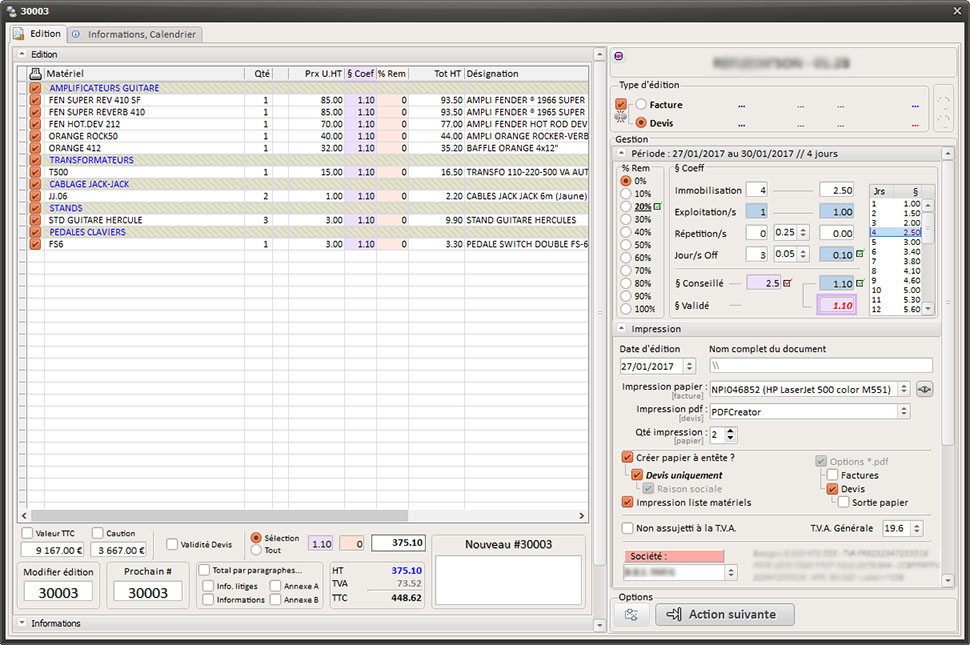The image size is (970, 645).
Task: Select the 50% remise radio button
Action: (x=626, y=245)
